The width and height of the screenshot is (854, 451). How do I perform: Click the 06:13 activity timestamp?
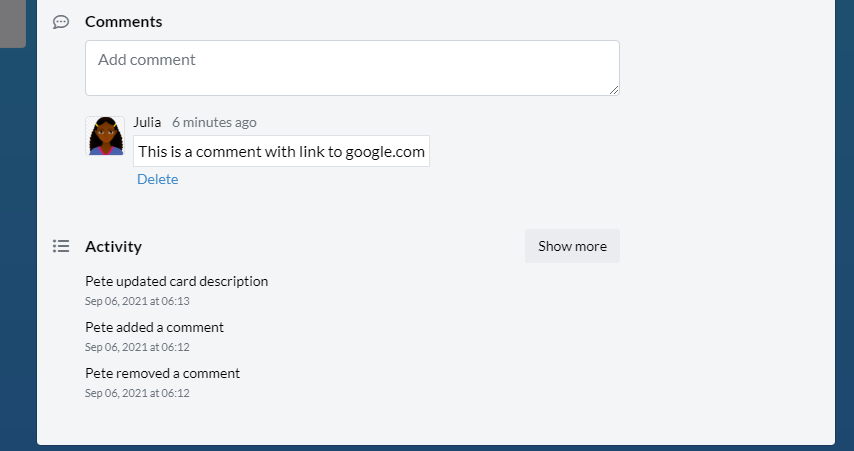tap(137, 301)
